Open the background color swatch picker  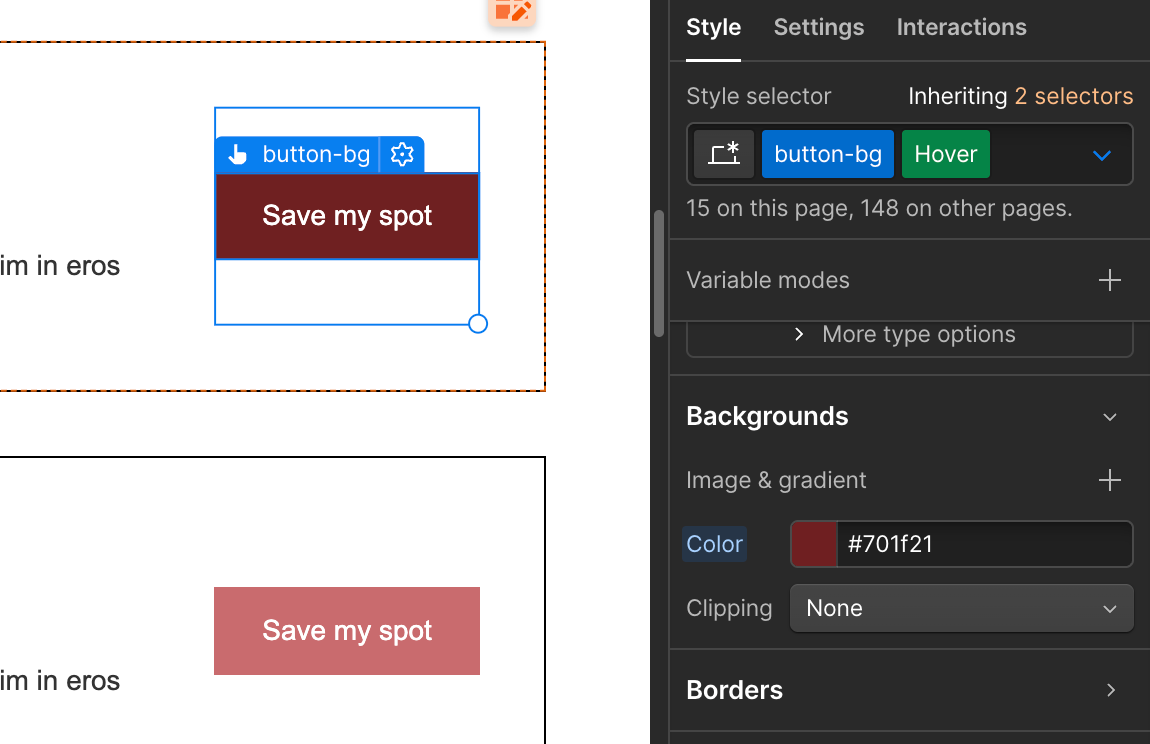[812, 544]
